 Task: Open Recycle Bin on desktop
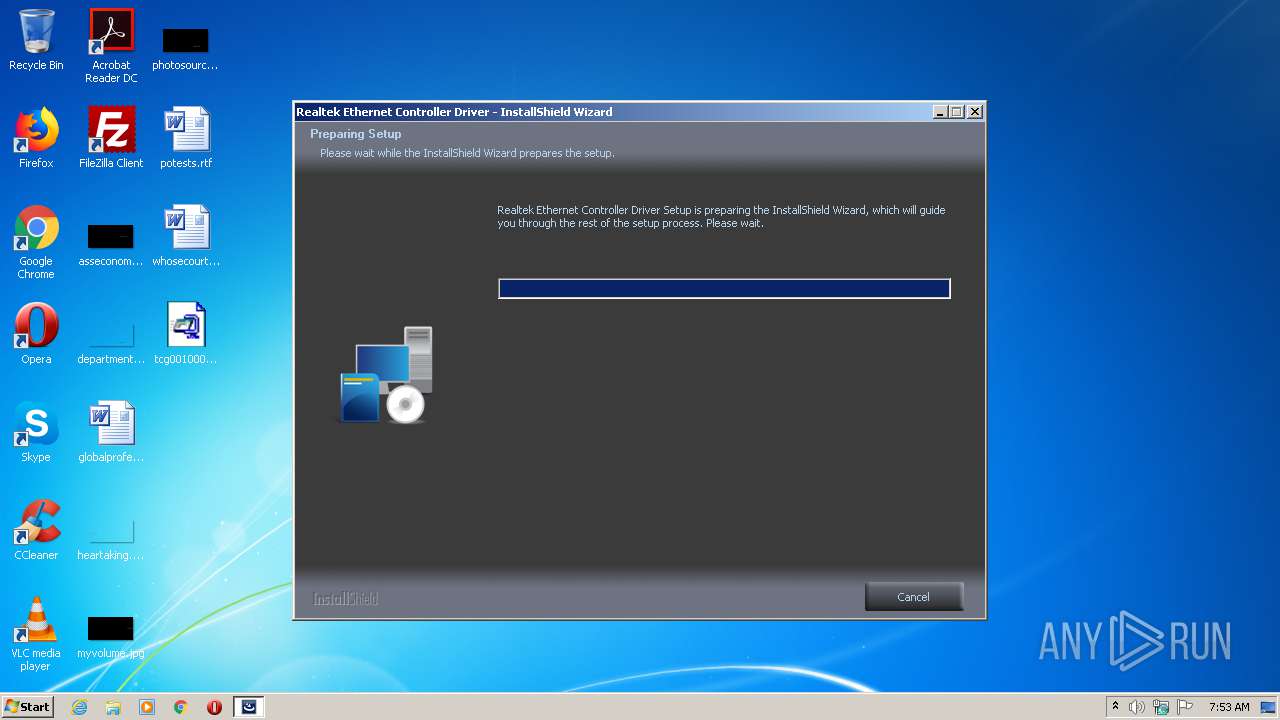(x=36, y=41)
